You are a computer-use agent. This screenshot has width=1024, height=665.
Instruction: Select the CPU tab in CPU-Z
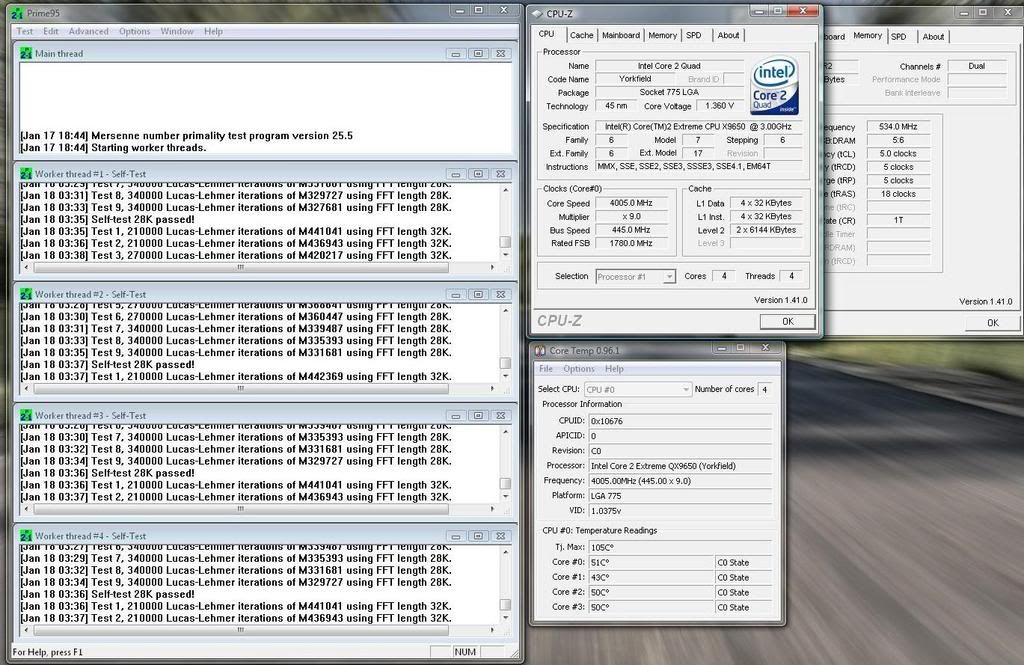(547, 34)
